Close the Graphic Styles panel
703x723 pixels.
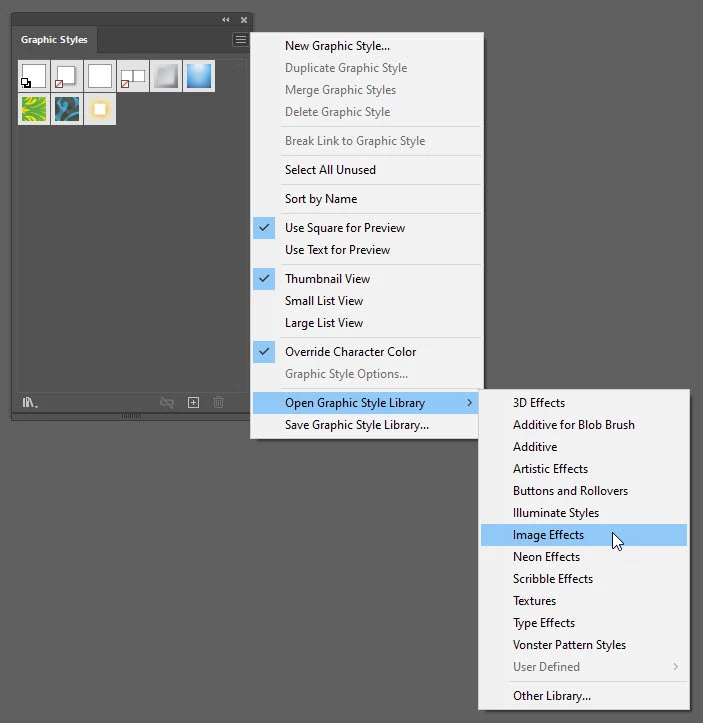(x=244, y=20)
